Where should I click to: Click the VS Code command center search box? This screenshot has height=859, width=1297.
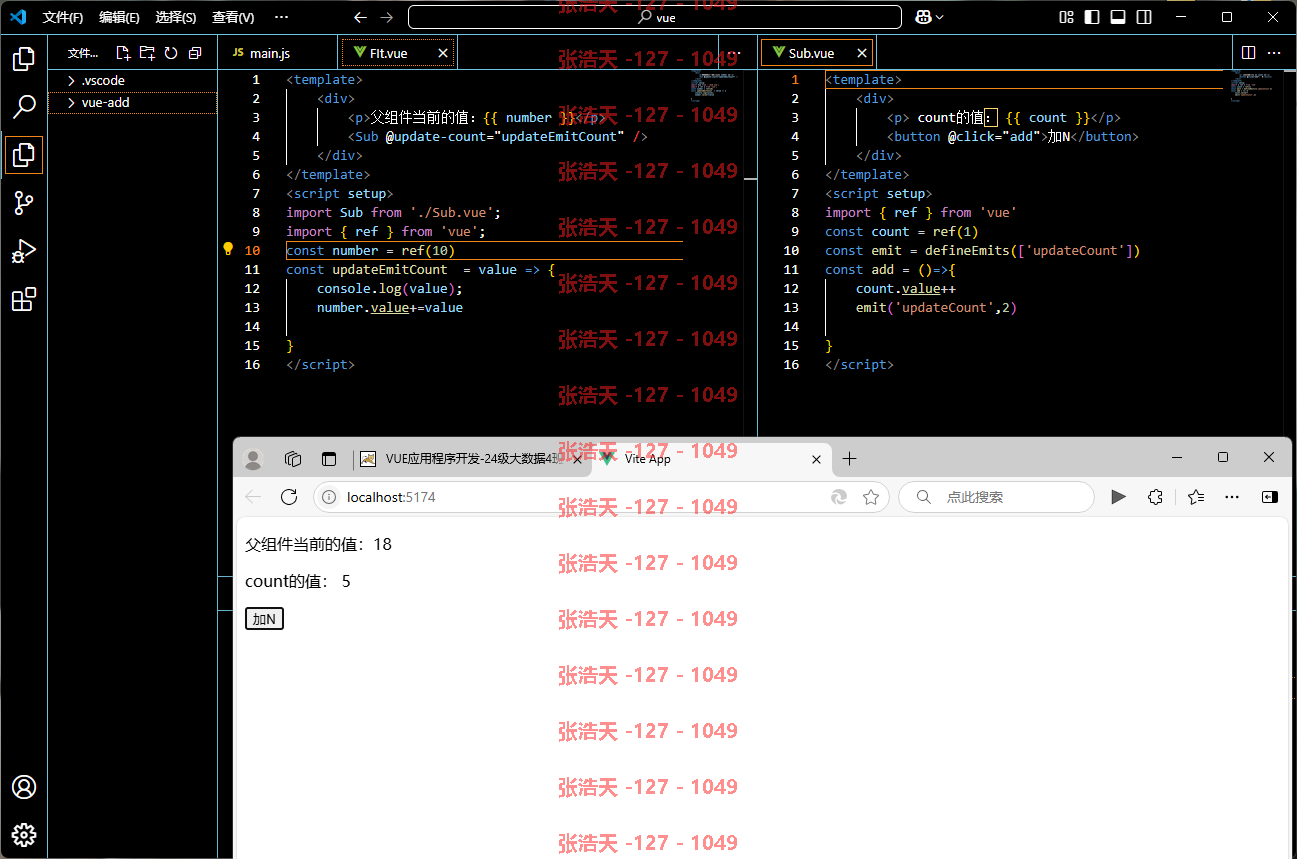click(656, 17)
